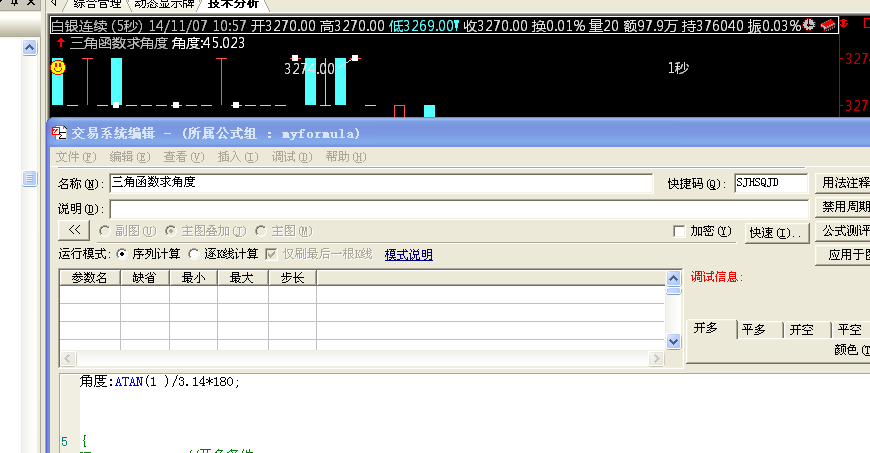Open the 模式说明 link
Image resolution: width=870 pixels, height=453 pixels.
point(408,255)
